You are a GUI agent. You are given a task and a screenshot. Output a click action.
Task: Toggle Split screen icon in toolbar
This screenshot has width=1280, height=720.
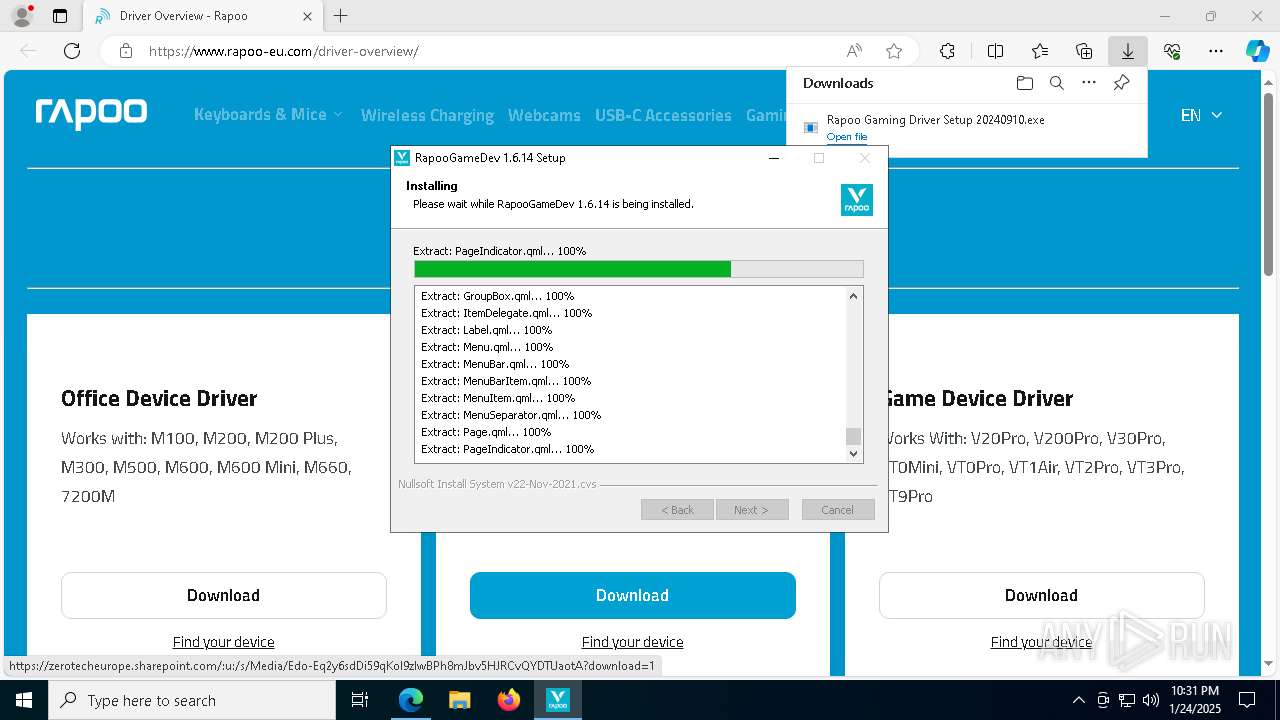coord(995,51)
